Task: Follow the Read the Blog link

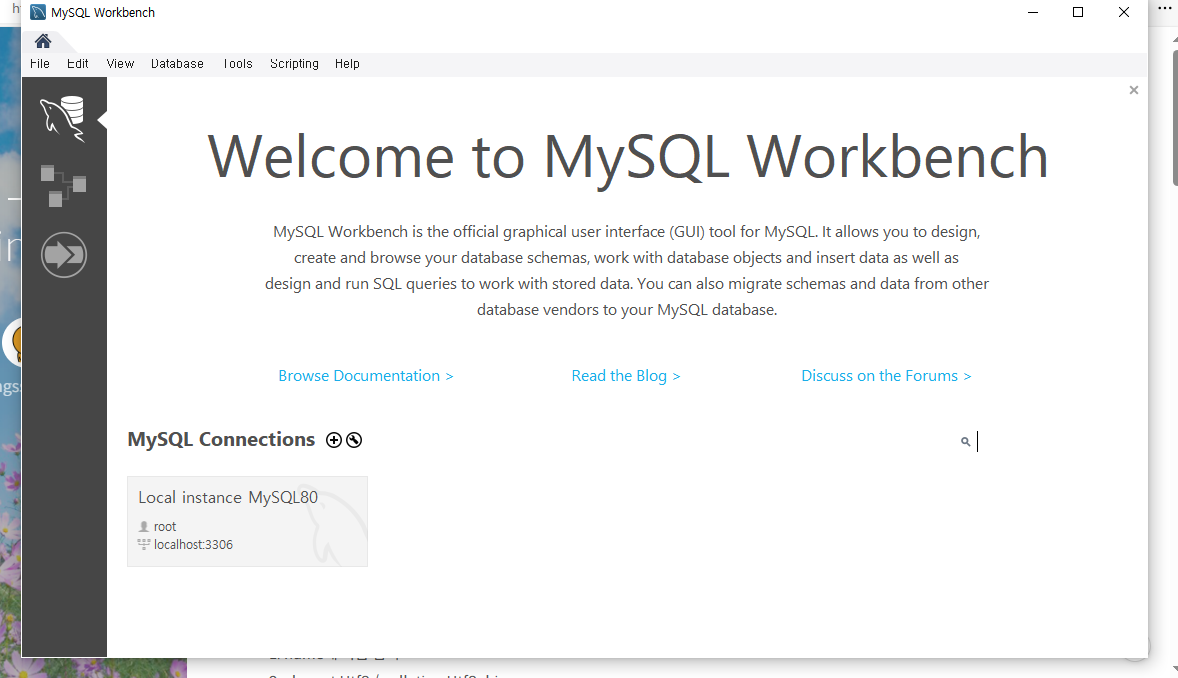Action: [626, 376]
